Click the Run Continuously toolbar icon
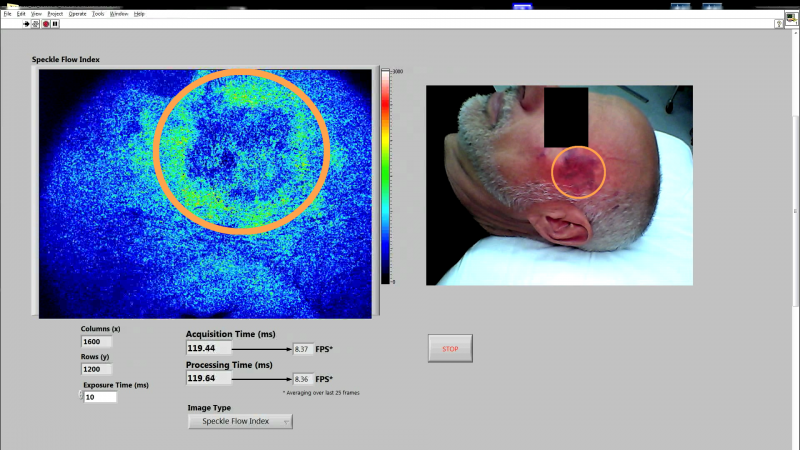800x450 pixels. click(x=36, y=23)
